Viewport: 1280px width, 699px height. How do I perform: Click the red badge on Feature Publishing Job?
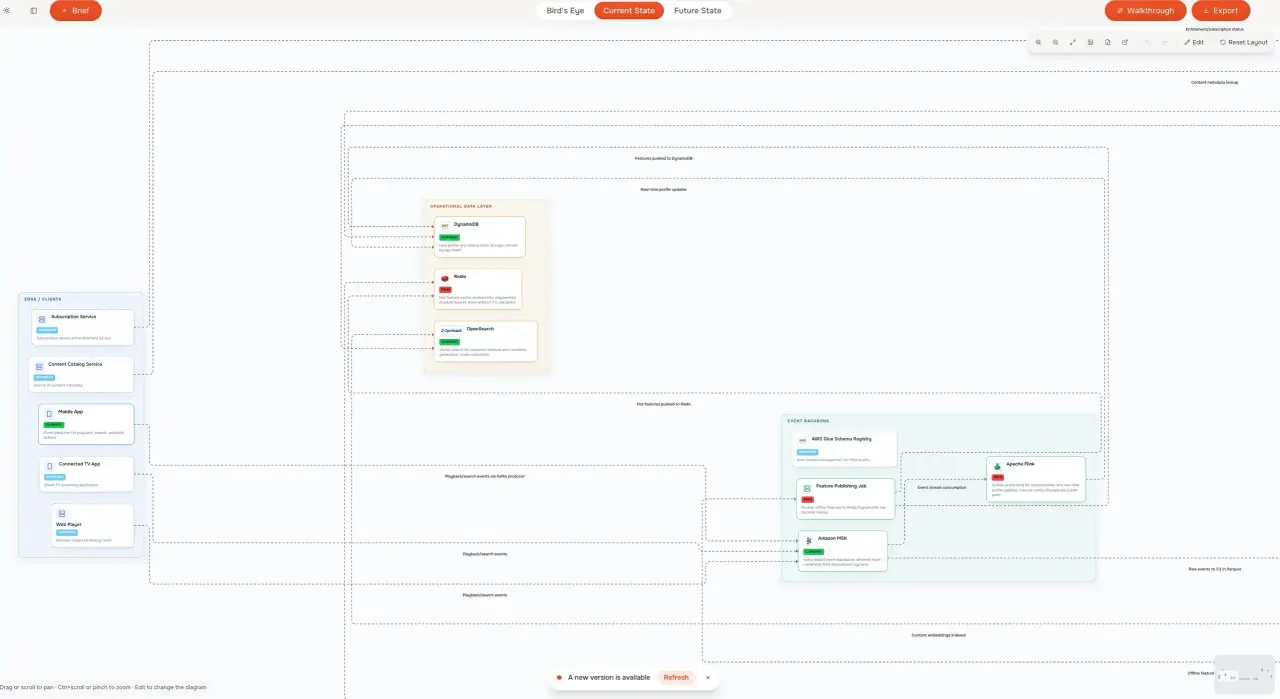(x=807, y=499)
